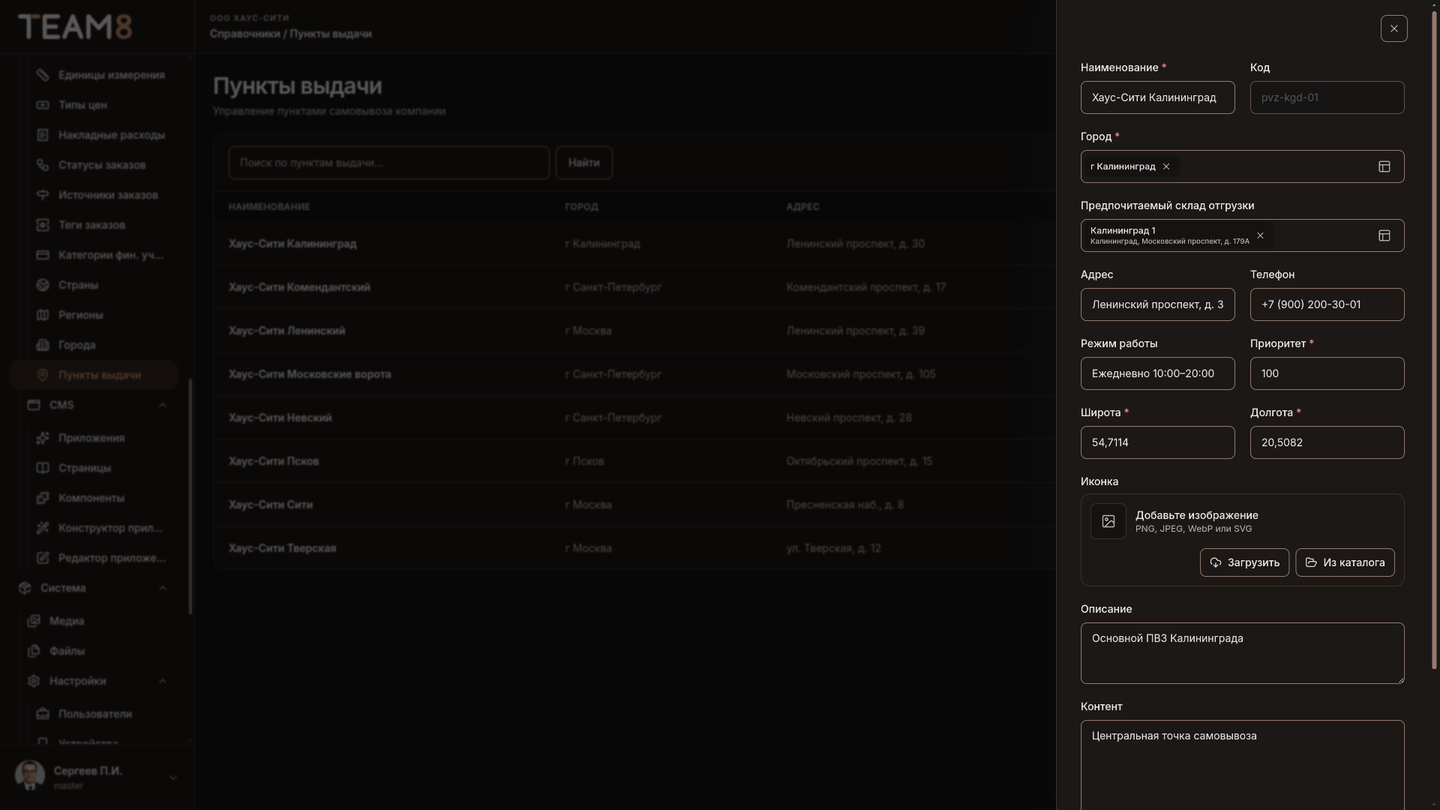Collapse the Настройки sidebar section
Screen dimensions: 1440x810
point(162,681)
